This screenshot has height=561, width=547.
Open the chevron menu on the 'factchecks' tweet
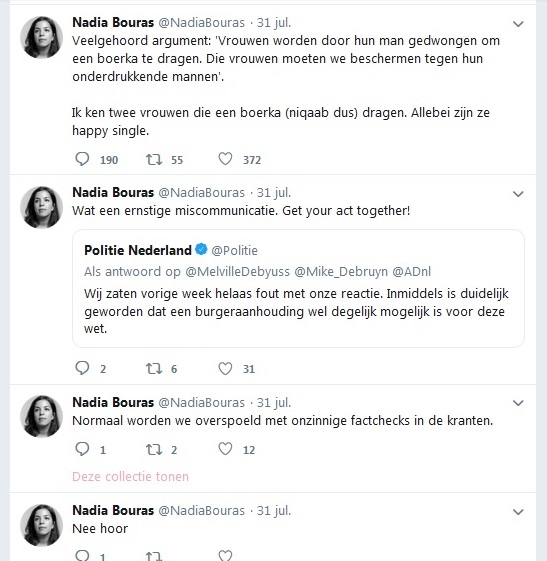pos(518,403)
